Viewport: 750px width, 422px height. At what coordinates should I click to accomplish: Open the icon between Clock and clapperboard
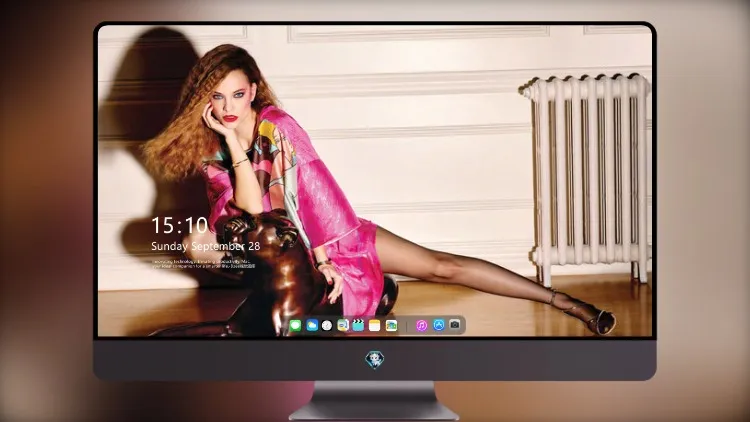click(x=342, y=326)
